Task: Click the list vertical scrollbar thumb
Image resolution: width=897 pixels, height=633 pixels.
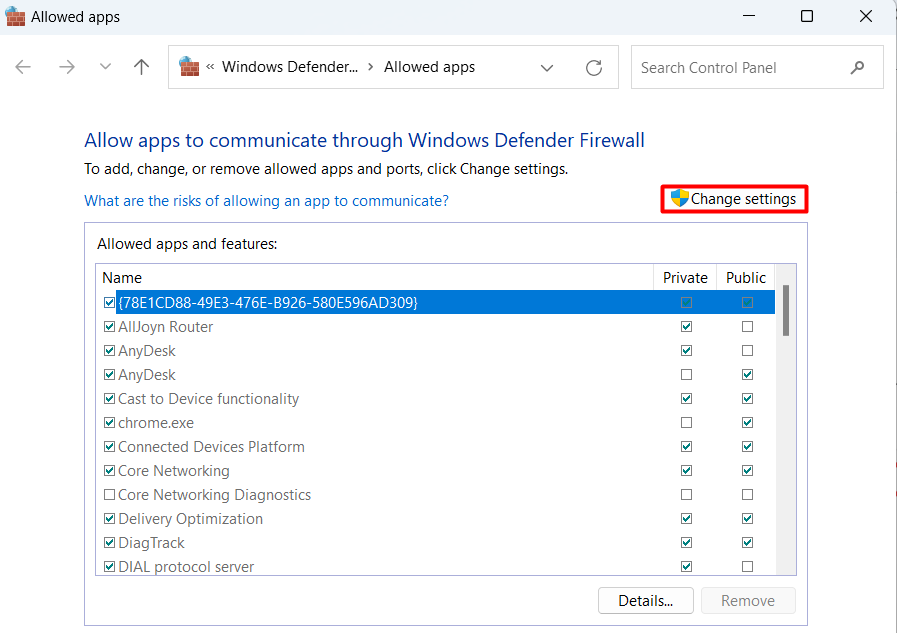Action: 786,310
